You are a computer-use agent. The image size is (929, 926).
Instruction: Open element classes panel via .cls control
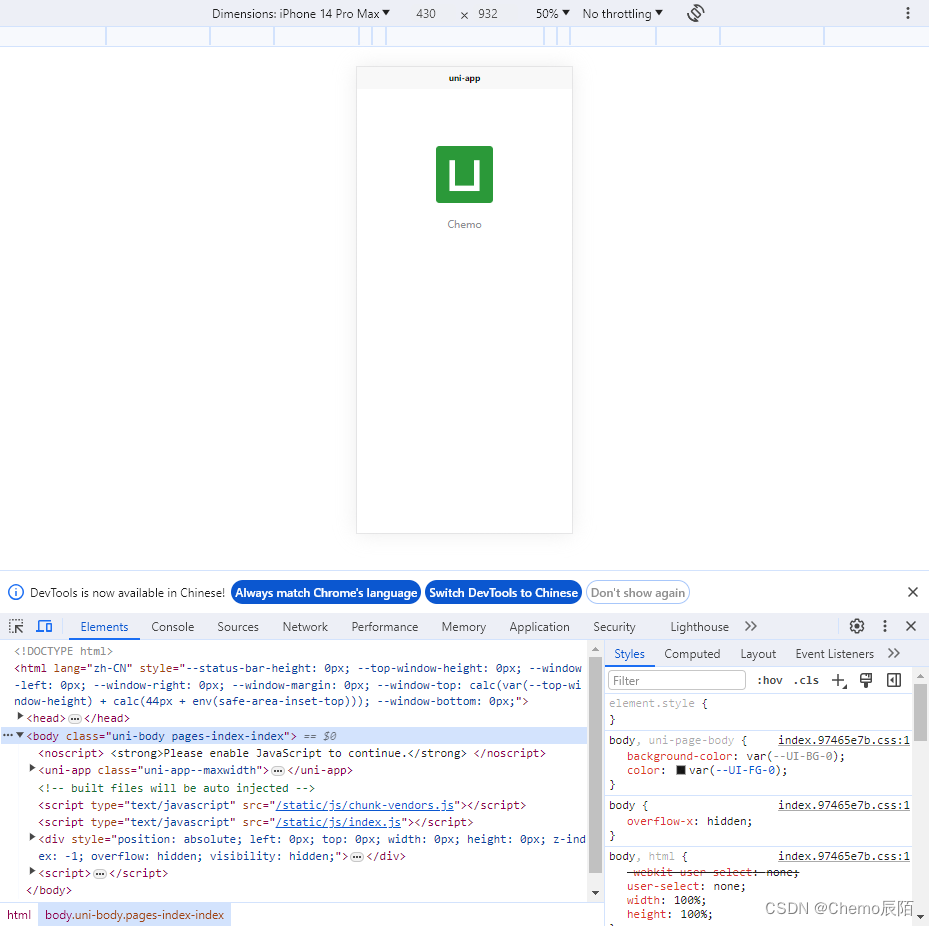point(806,679)
